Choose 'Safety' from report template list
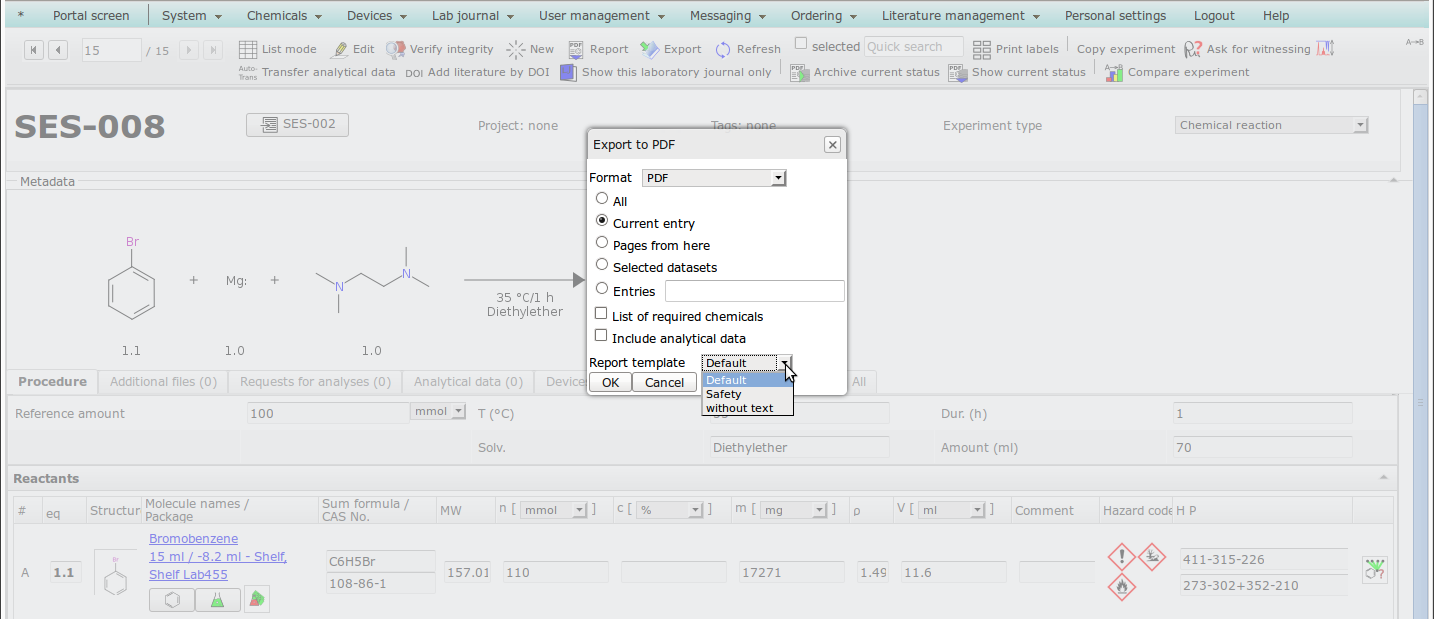This screenshot has height=619, width=1434. [724, 394]
